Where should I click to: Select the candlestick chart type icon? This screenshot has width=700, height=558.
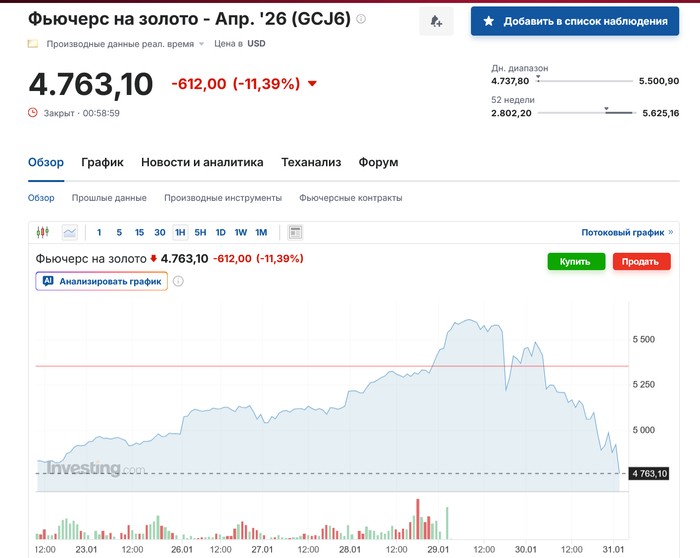[42, 232]
